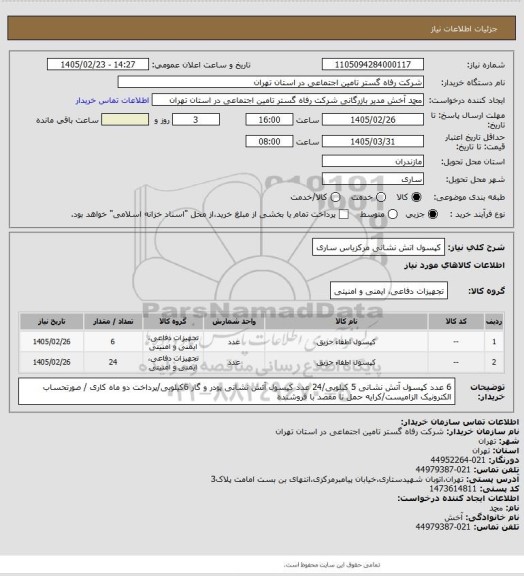Viewport: 524px width, 576px height.
Task: Select the متوسط purchase type radio
Action: pyautogui.click(x=392, y=214)
